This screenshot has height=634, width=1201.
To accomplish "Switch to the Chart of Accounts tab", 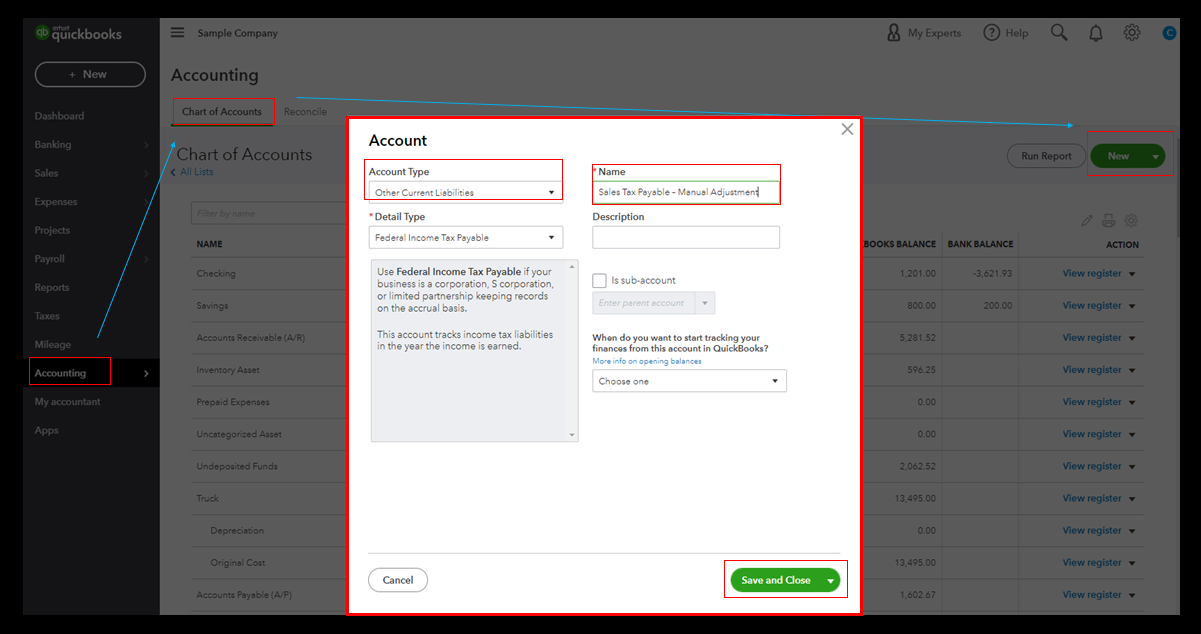I will (x=222, y=112).
